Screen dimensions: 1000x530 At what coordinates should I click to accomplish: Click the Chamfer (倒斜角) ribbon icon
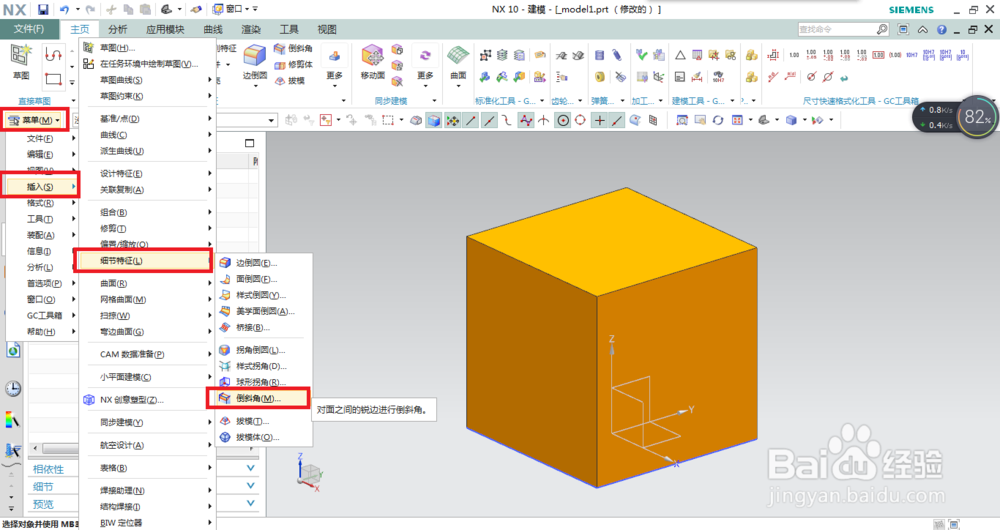(280, 48)
